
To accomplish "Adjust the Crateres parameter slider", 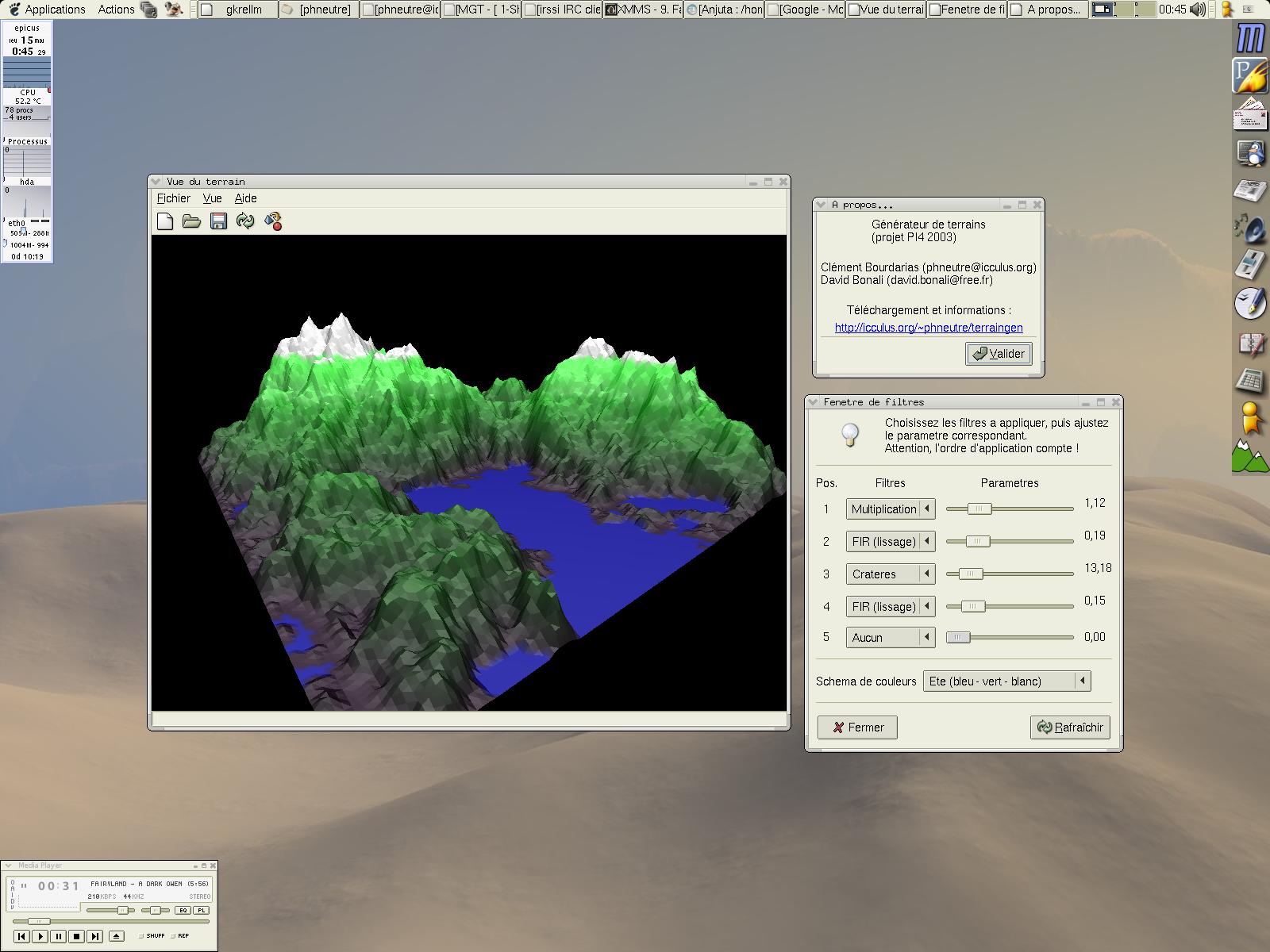I will (x=1010, y=574).
